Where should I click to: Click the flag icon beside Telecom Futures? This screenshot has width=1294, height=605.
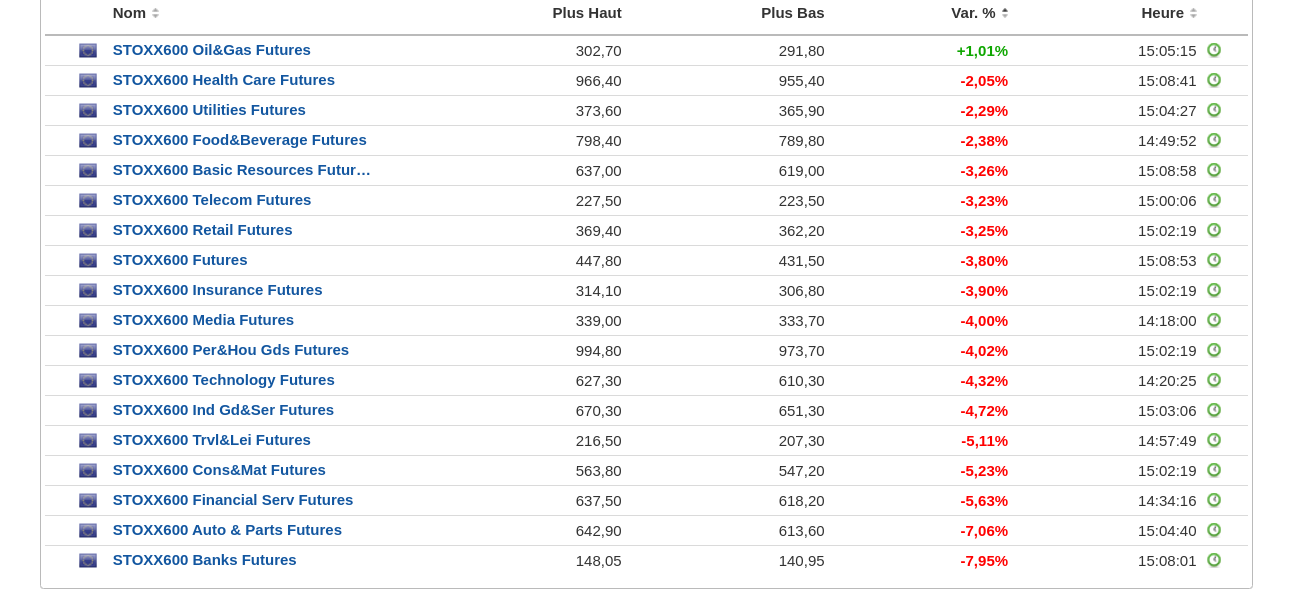click(88, 200)
